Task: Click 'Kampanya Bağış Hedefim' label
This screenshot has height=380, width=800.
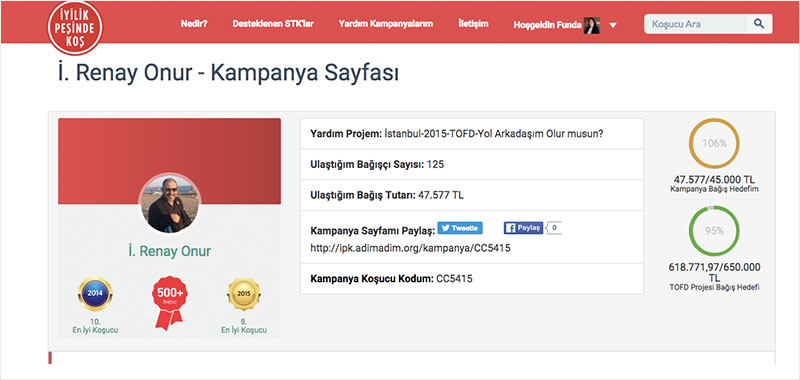Action: pyautogui.click(x=714, y=189)
